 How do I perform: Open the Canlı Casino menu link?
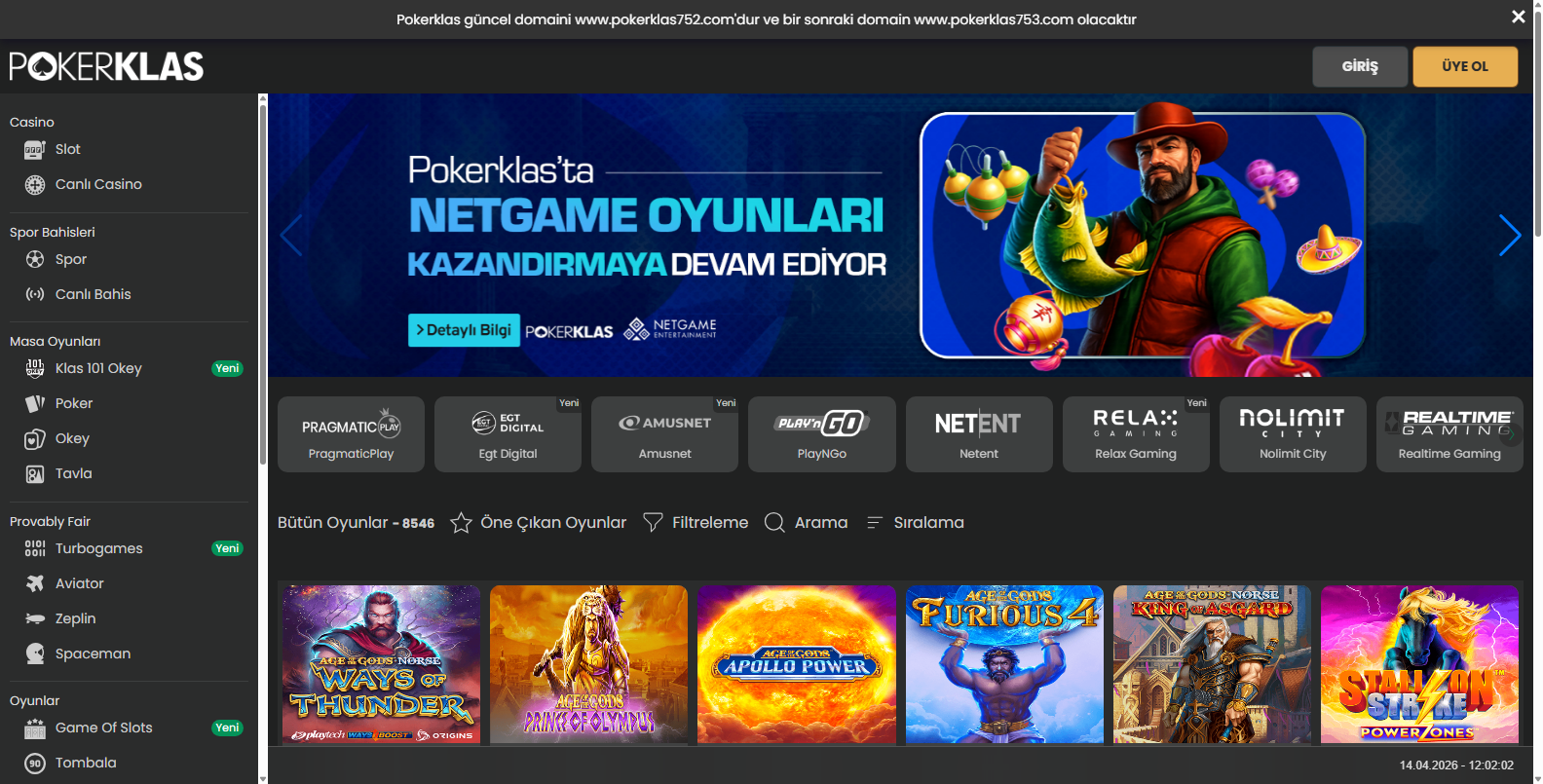(98, 184)
